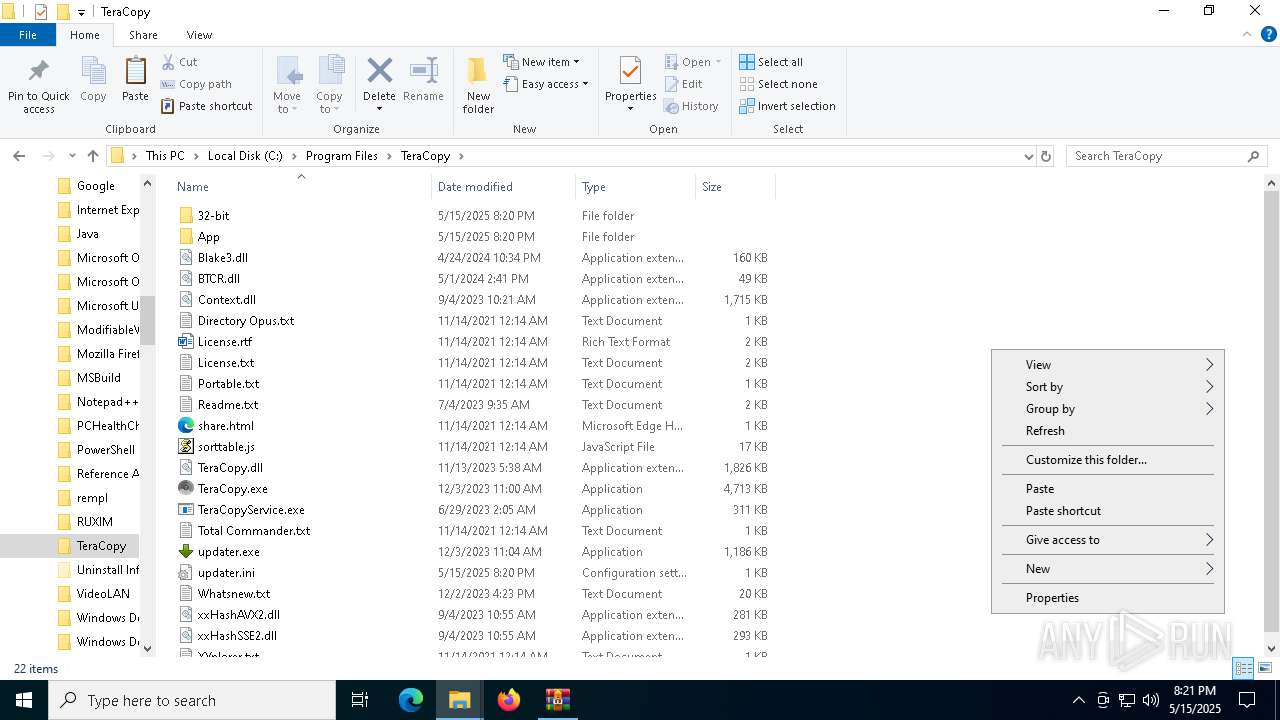Sort by the Size column header
The height and width of the screenshot is (720, 1280).
tap(735, 186)
